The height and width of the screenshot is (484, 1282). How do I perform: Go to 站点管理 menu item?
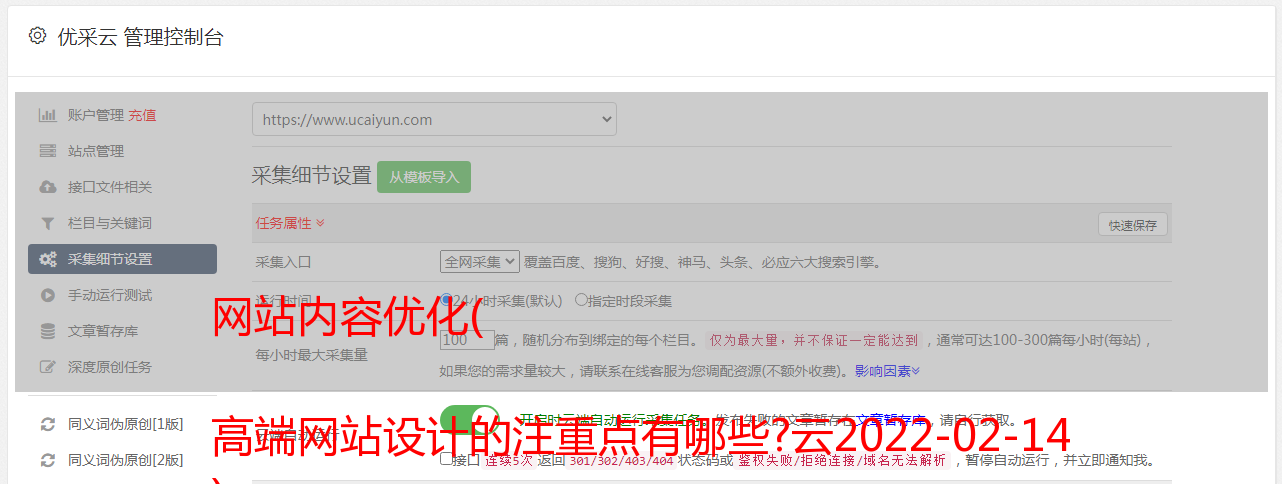click(96, 151)
